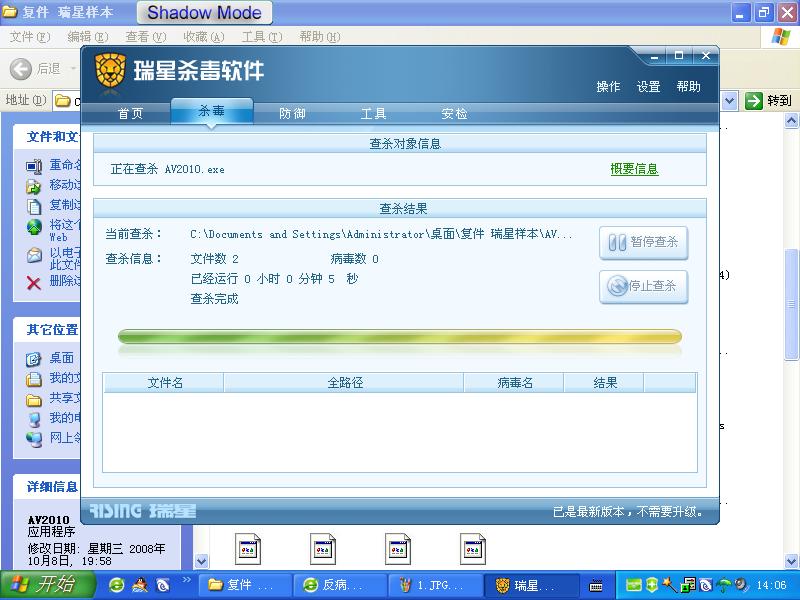The width and height of the screenshot is (800, 600).
Task: Click second file icon in Explorer window
Action: 322,549
